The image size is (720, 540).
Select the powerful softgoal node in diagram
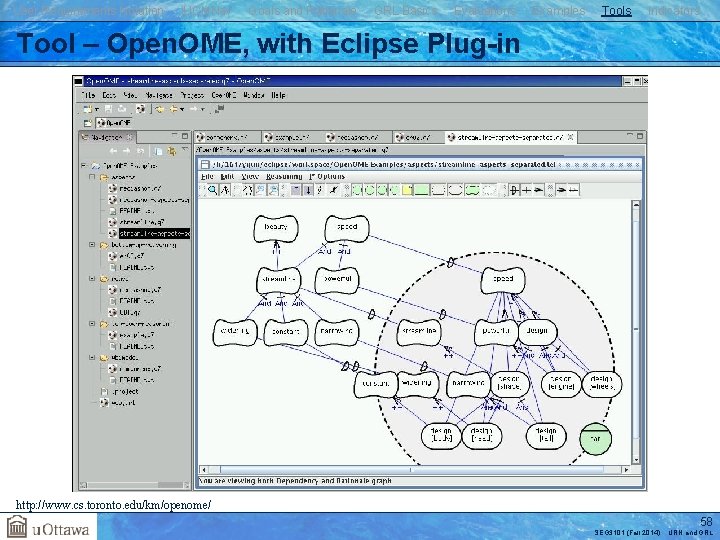pyautogui.click(x=337, y=280)
